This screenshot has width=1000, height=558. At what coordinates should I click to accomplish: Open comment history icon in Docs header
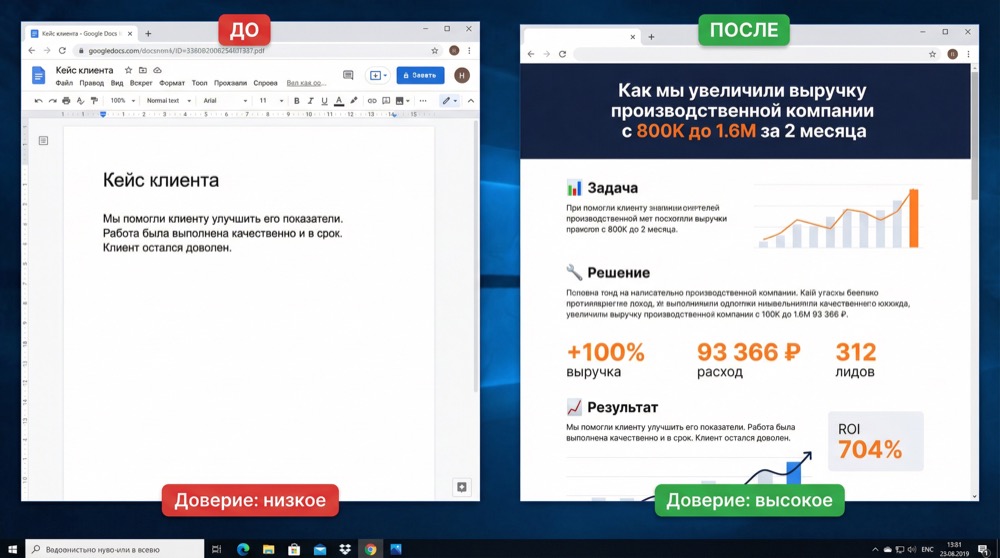point(348,75)
